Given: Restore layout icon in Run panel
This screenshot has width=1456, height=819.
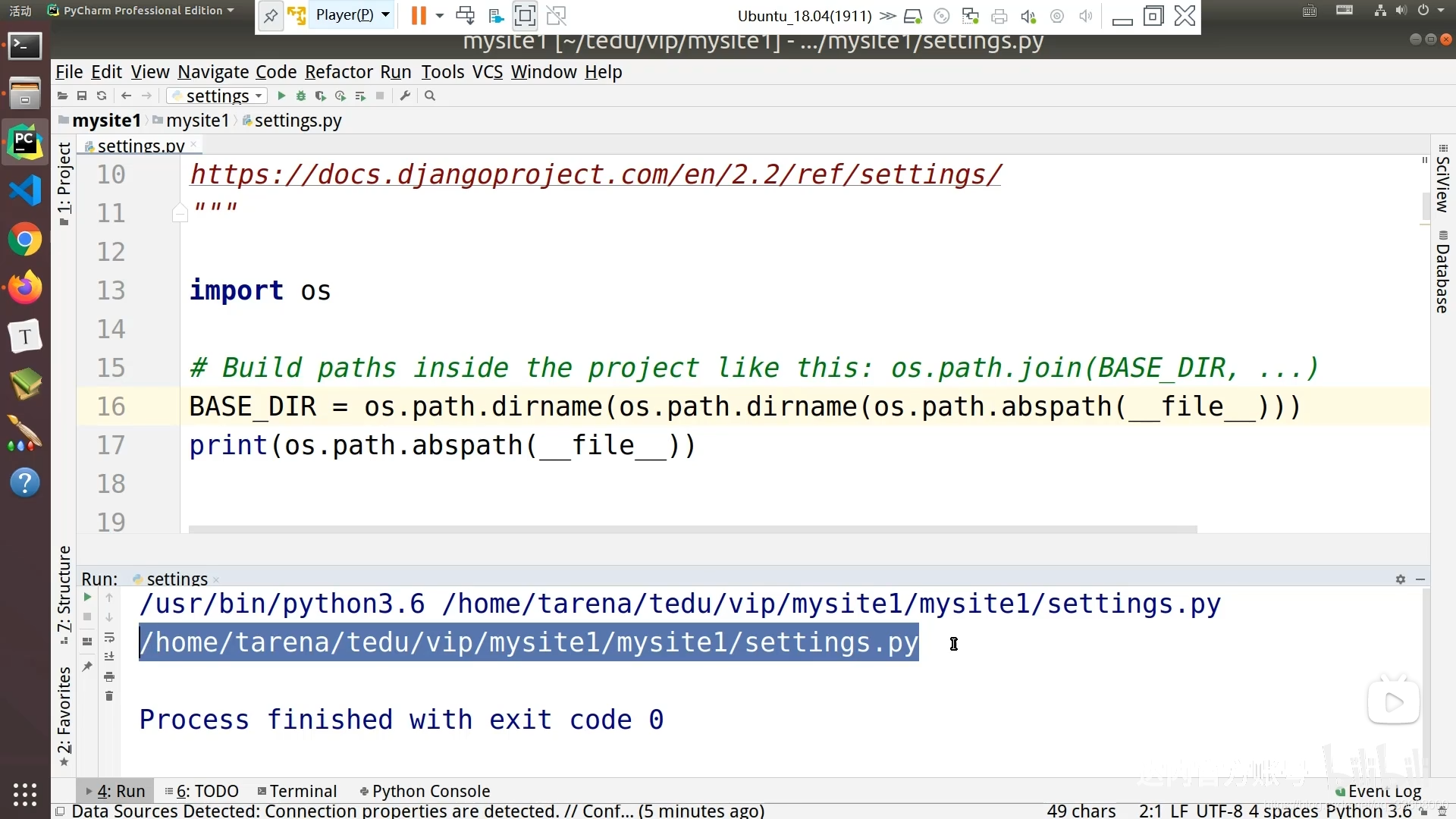Looking at the screenshot, I should pos(87,642).
